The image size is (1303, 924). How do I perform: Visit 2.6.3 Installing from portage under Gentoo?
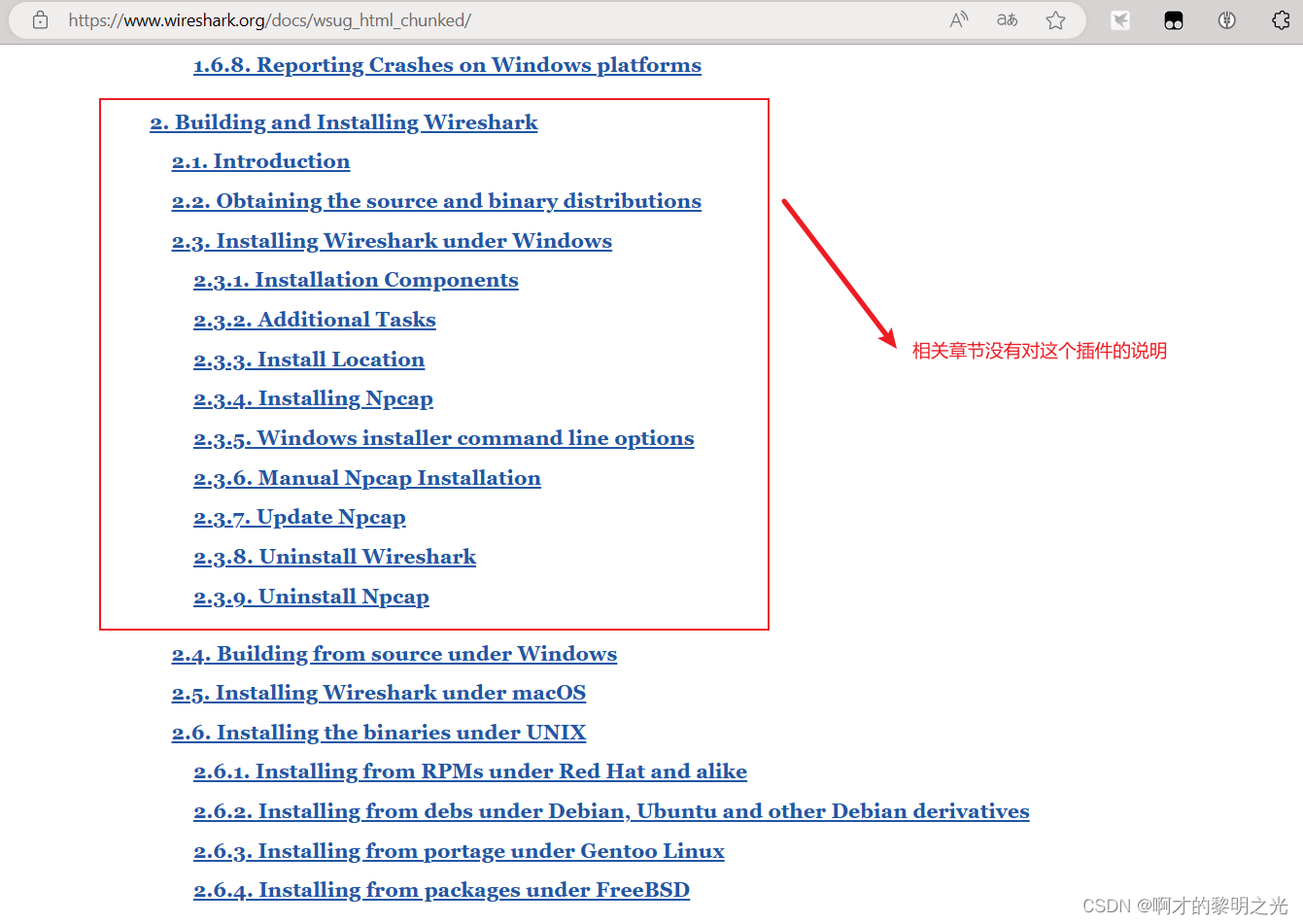tap(459, 851)
